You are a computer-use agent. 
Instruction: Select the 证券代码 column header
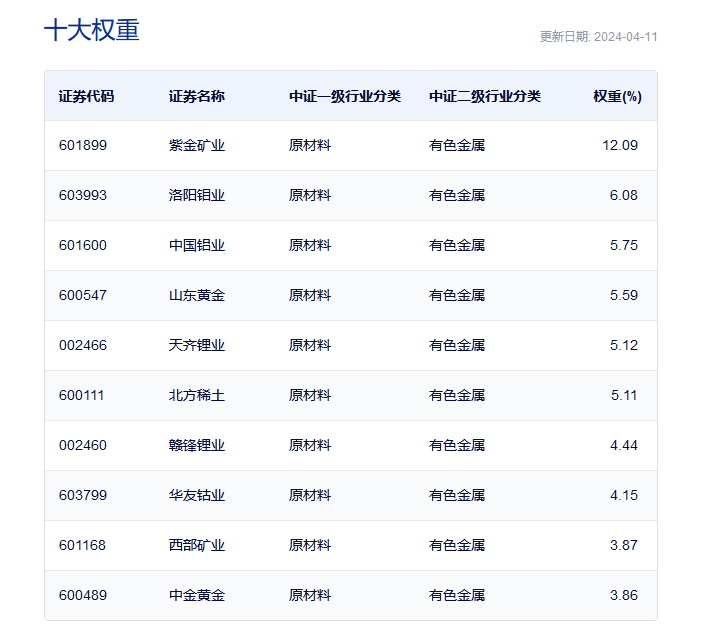[x=86, y=96]
